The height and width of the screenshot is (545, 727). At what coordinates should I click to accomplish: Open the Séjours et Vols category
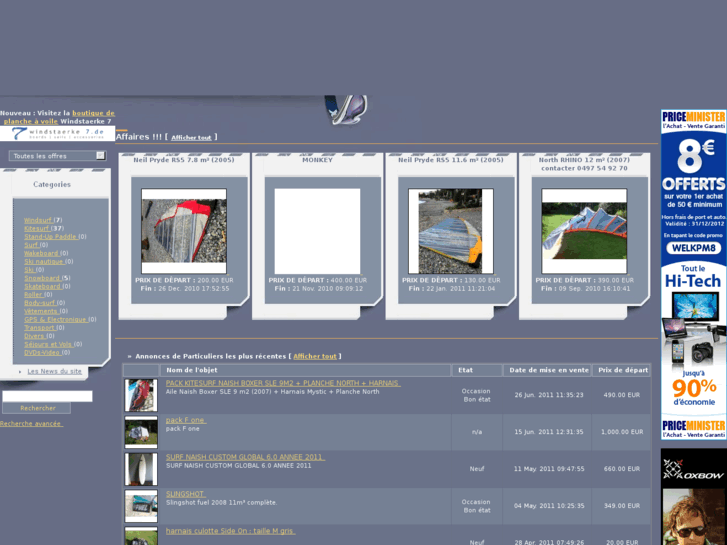tap(49, 344)
